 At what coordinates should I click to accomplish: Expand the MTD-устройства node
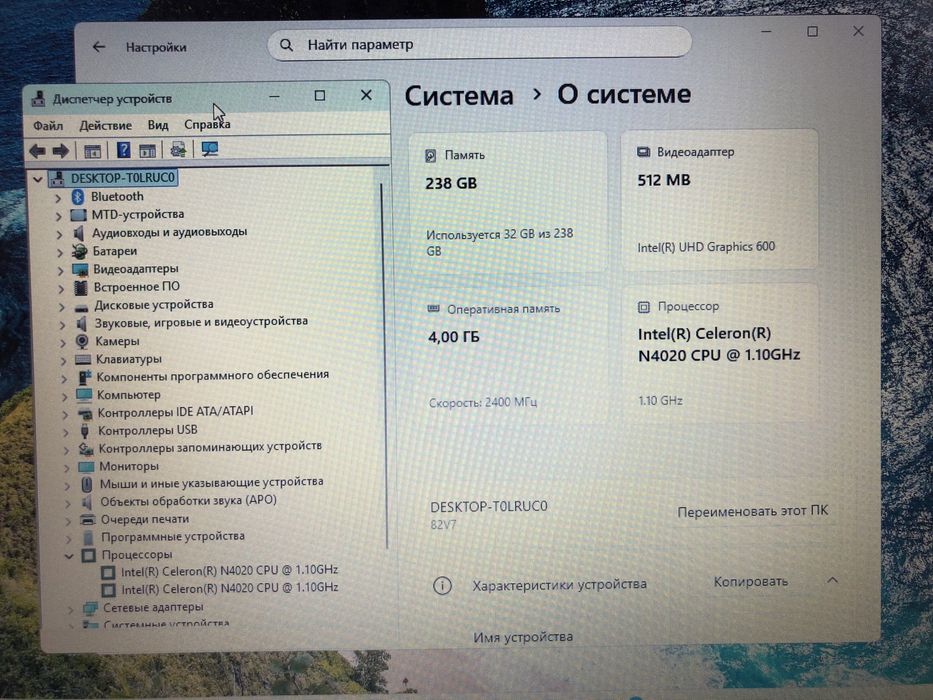tap(58, 215)
